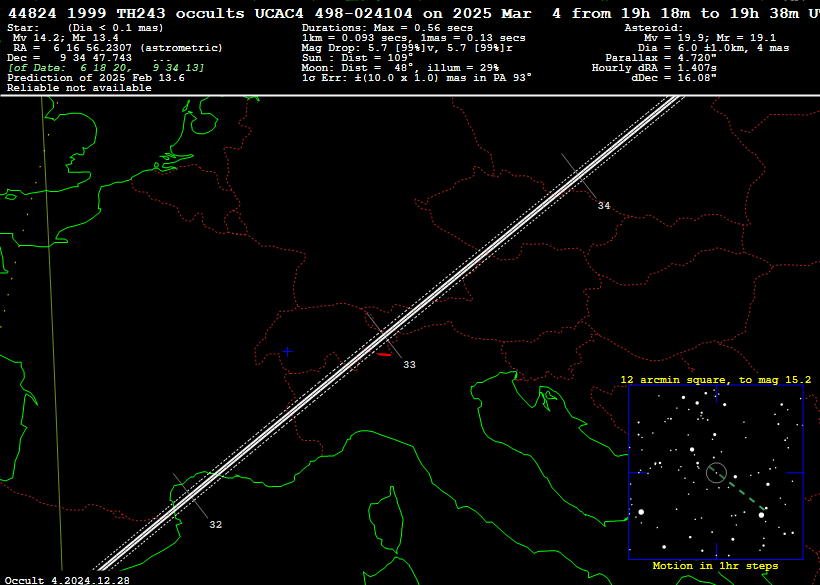Click the '(Dia < 0.1 mas)' star diameter text
This screenshot has height=585, width=820.
point(116,28)
